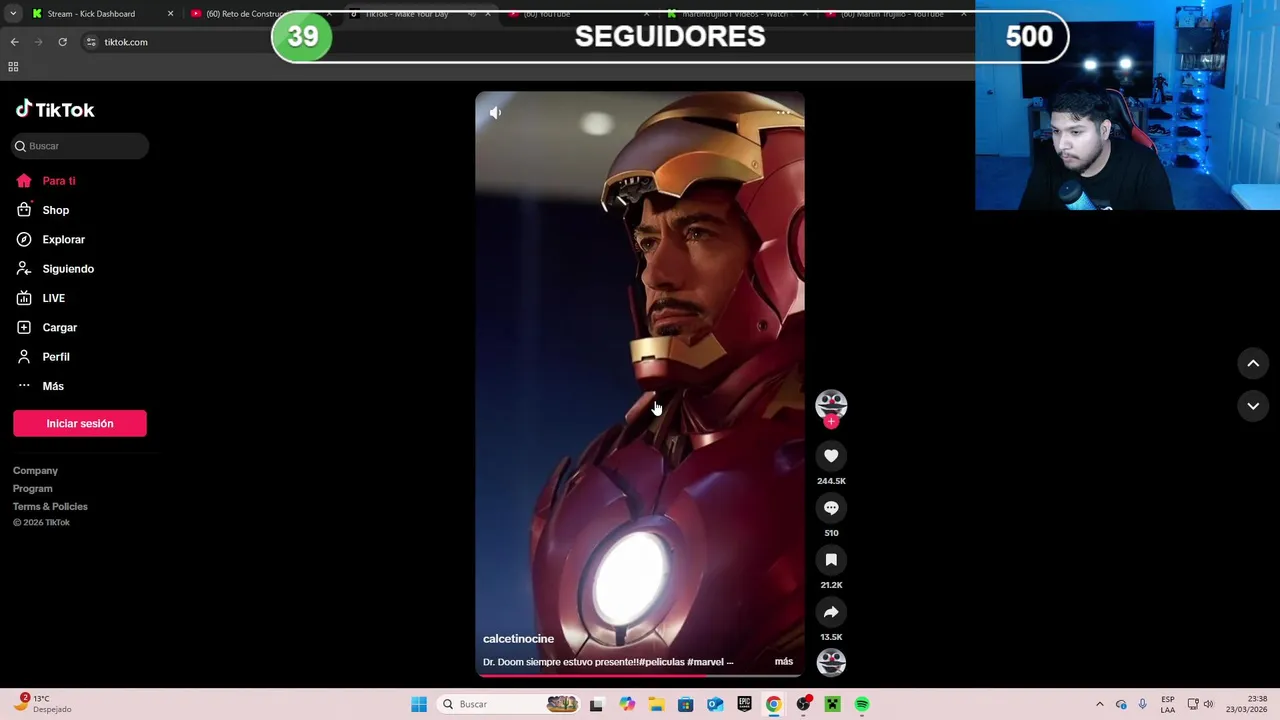Image resolution: width=1280 pixels, height=720 pixels.
Task: Like the video with the heart icon
Action: point(831,456)
